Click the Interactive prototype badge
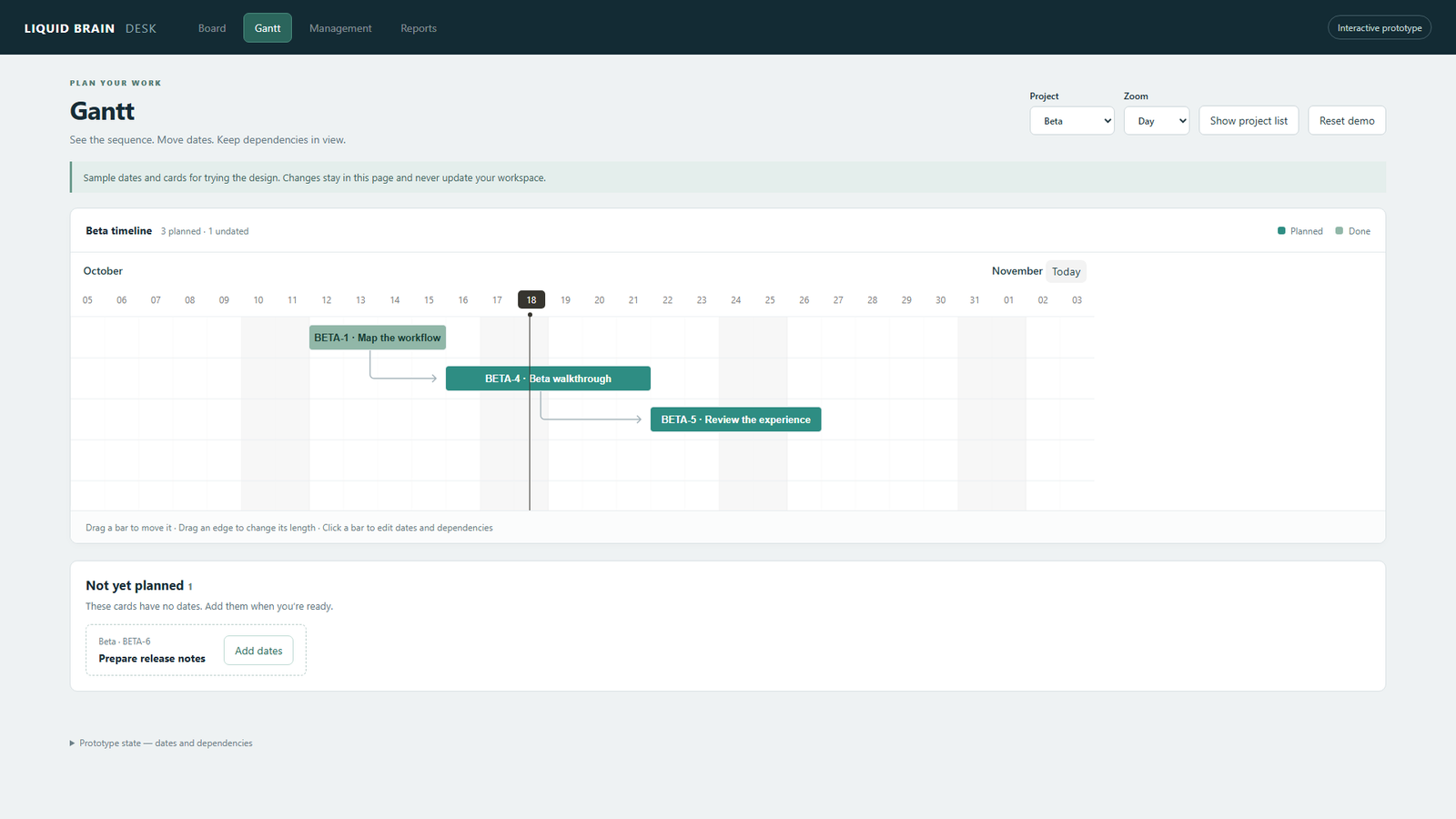This screenshot has width=1456, height=819. coord(1380,28)
